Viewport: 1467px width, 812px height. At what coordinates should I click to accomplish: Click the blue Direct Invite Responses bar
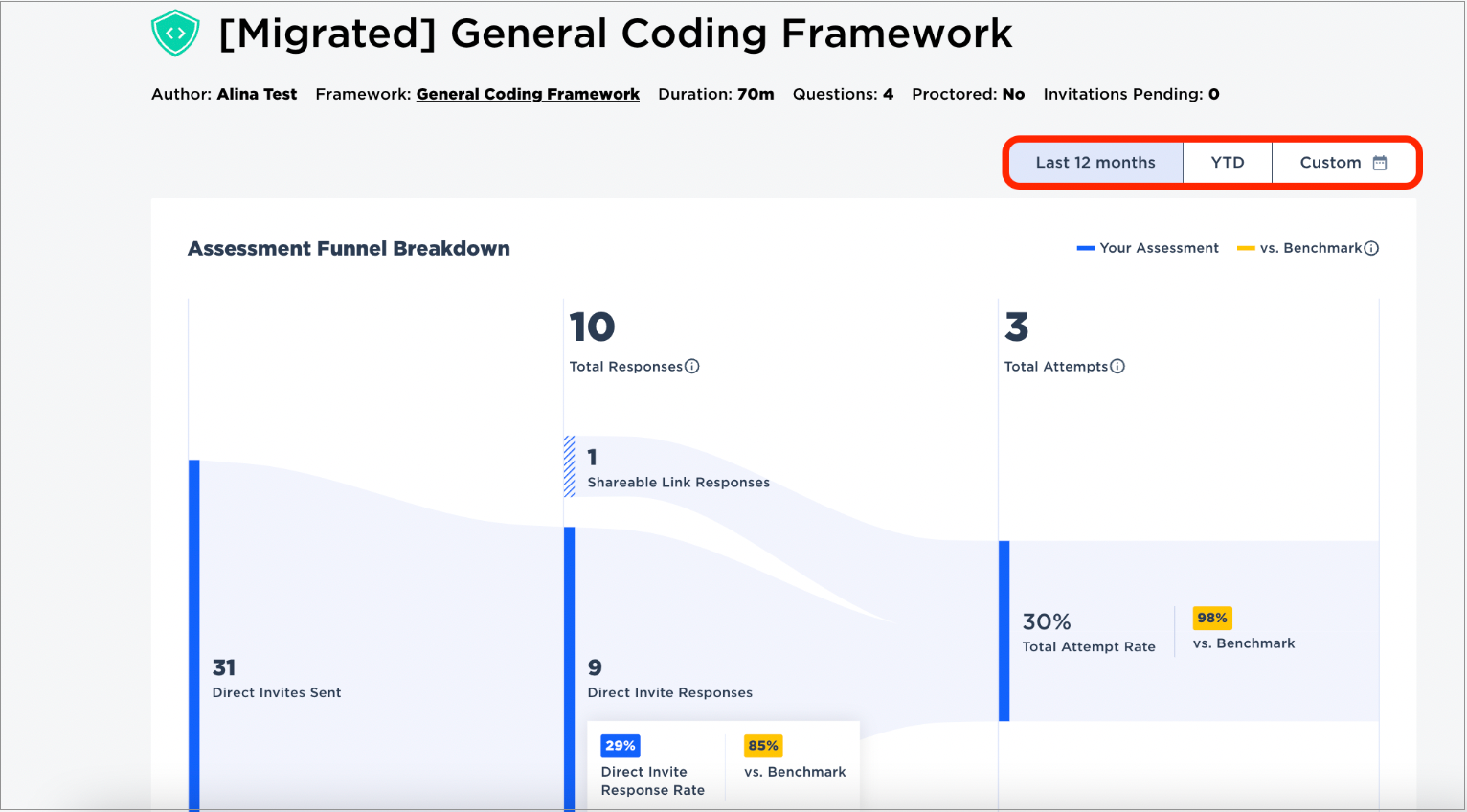coord(570,669)
